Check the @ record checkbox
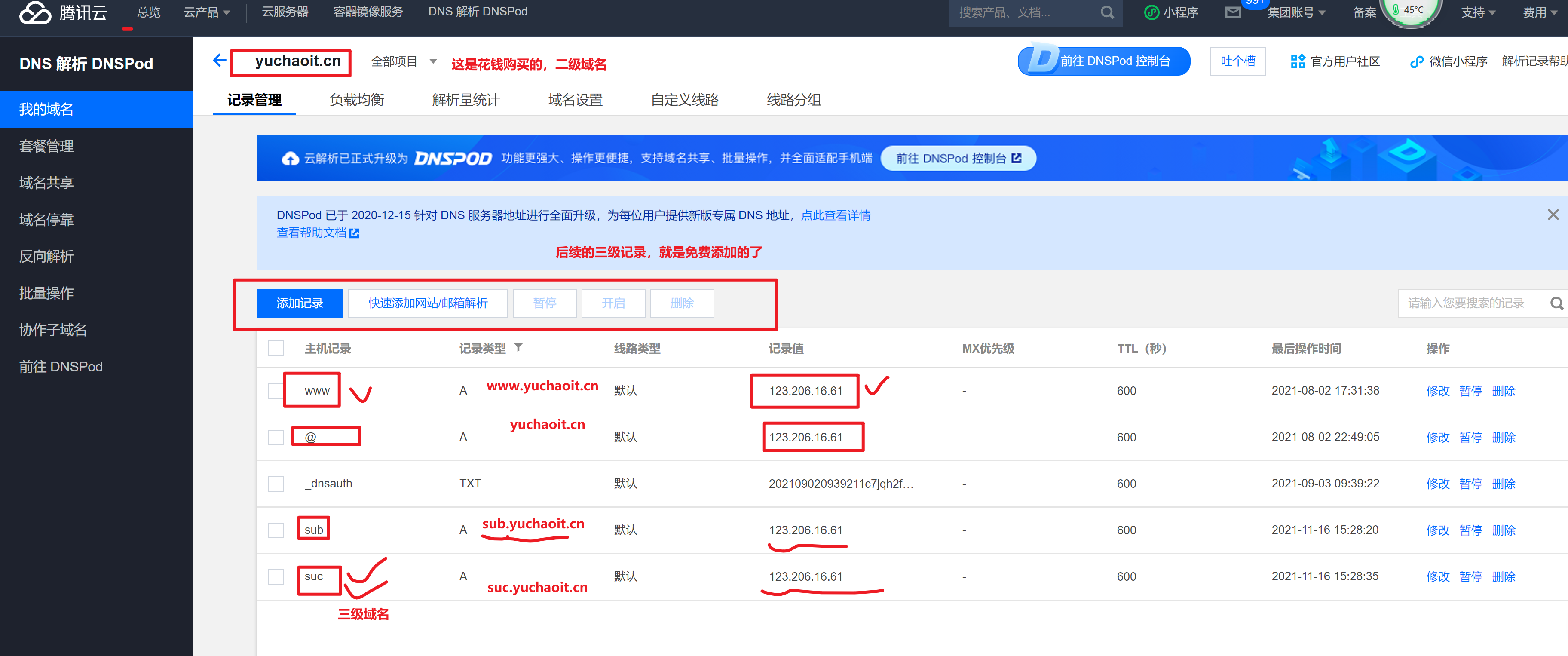This screenshot has width=1568, height=656. [276, 437]
